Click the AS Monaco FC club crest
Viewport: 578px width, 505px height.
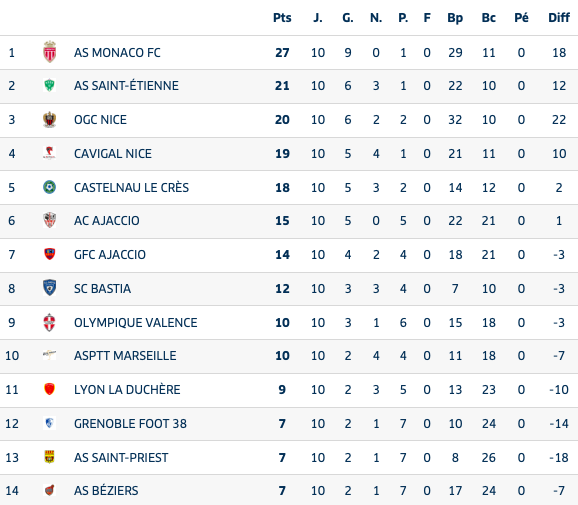[x=49, y=52]
